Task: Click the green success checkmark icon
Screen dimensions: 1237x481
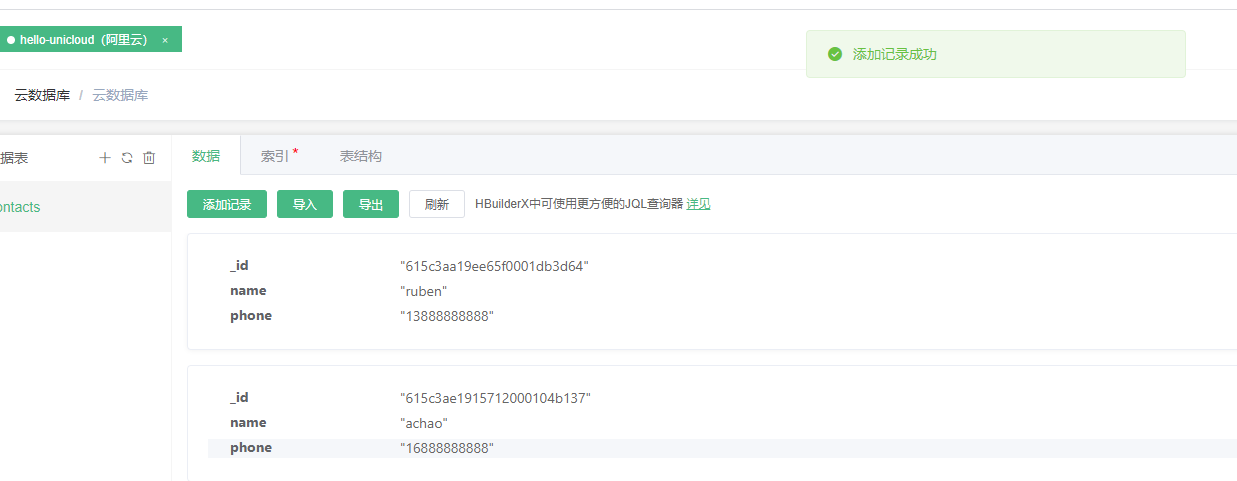Action: click(835, 54)
